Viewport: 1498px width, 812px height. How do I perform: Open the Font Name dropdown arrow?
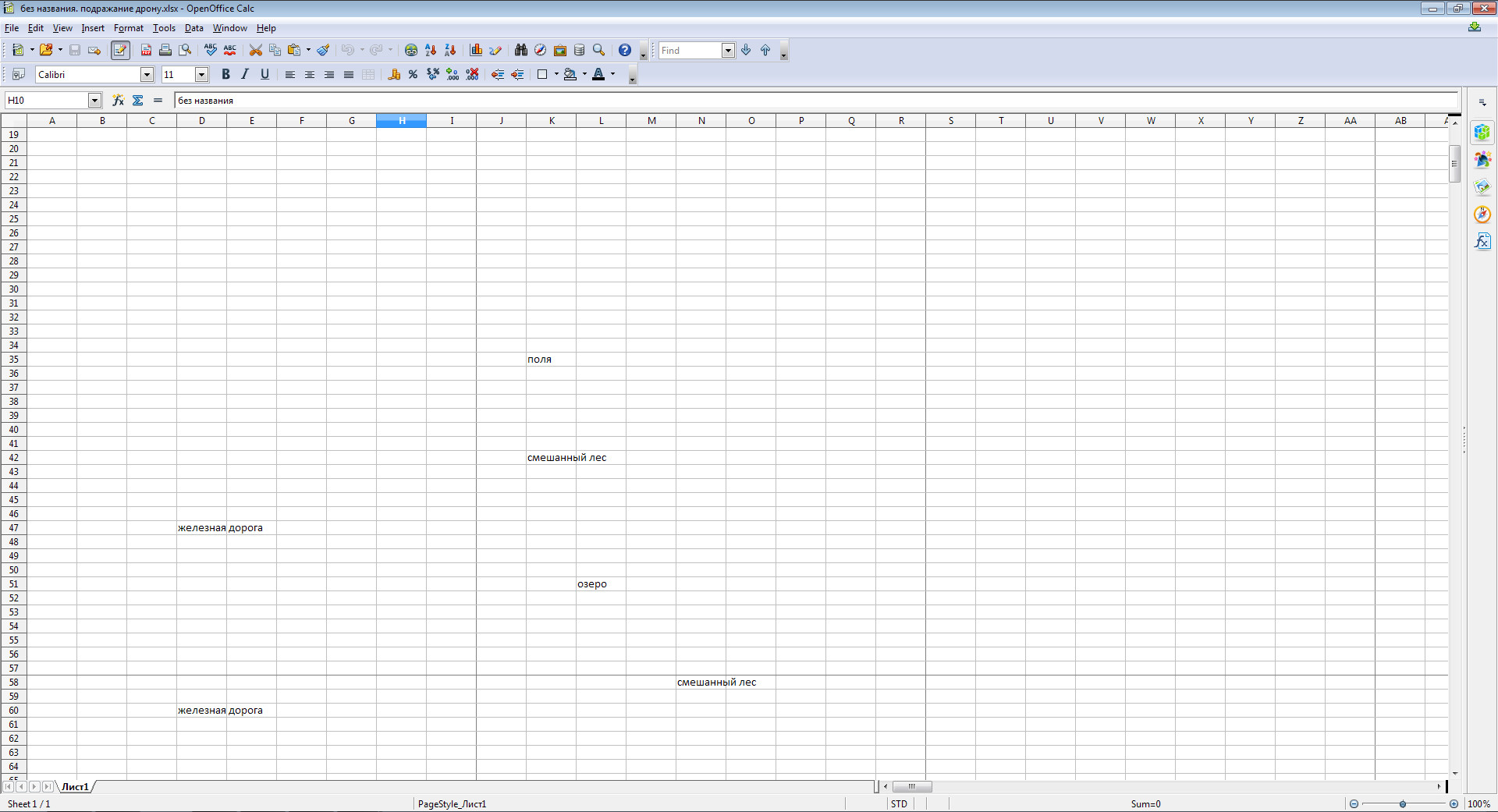[147, 74]
